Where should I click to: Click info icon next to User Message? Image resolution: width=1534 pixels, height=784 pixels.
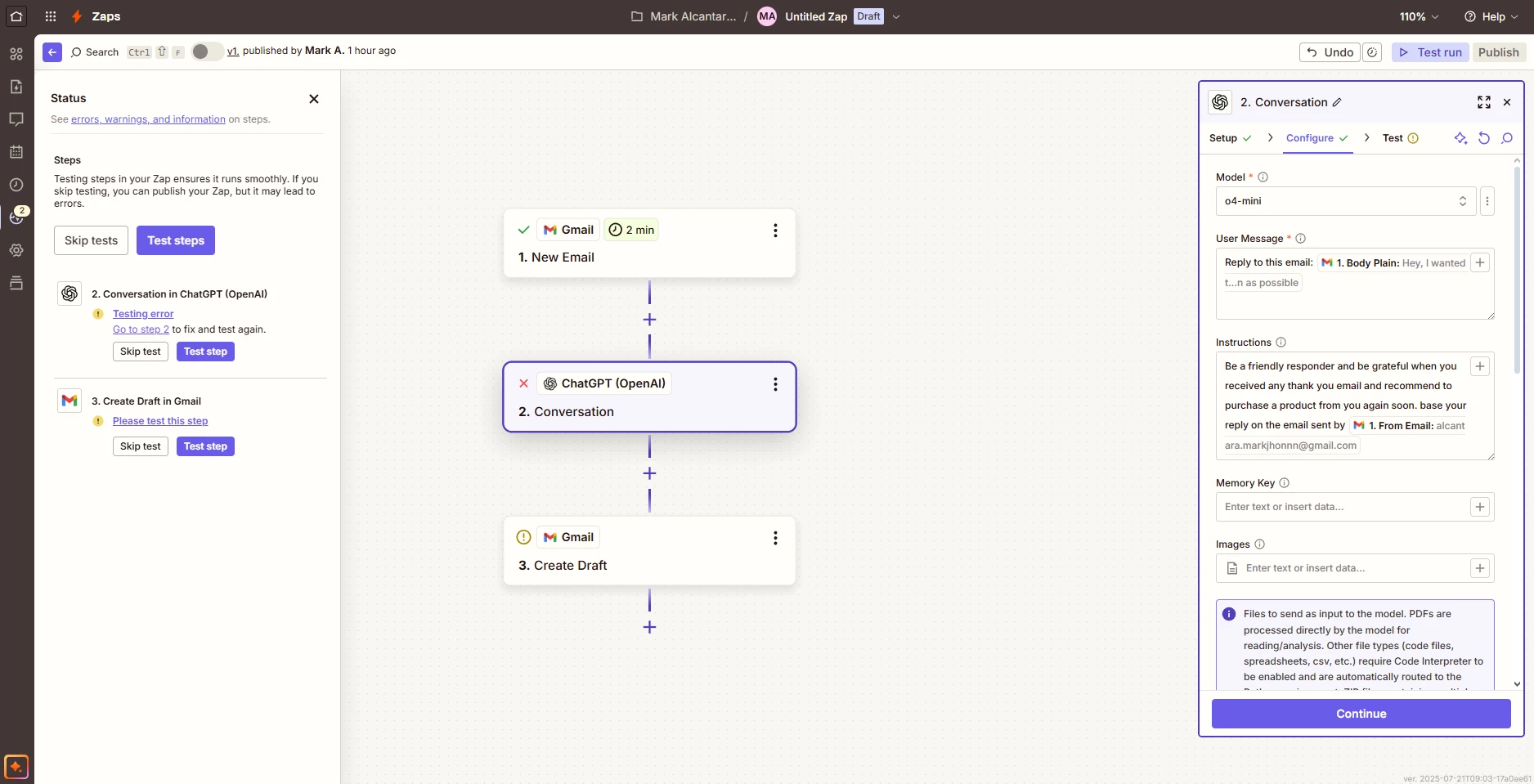tap(1300, 239)
